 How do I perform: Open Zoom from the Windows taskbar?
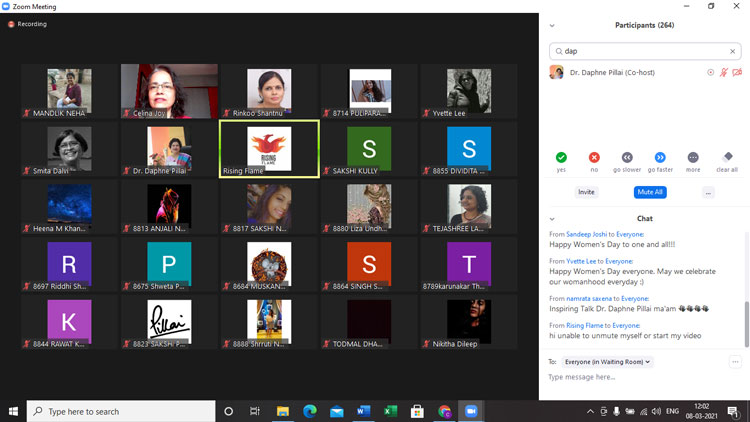coord(471,411)
